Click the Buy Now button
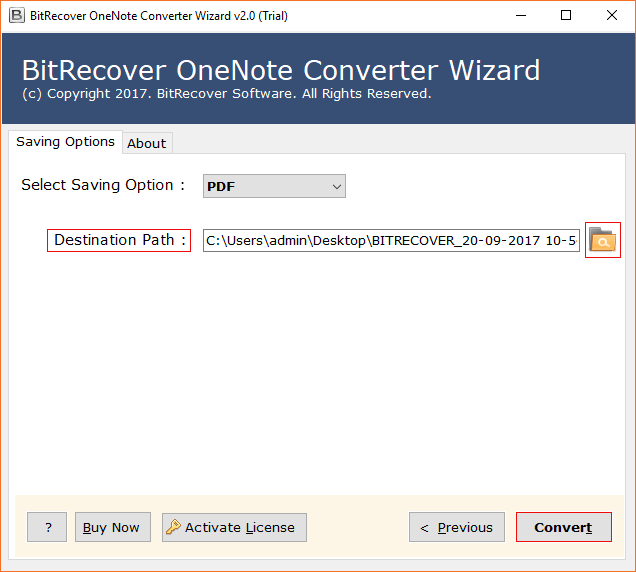The width and height of the screenshot is (636, 572). coord(113,527)
